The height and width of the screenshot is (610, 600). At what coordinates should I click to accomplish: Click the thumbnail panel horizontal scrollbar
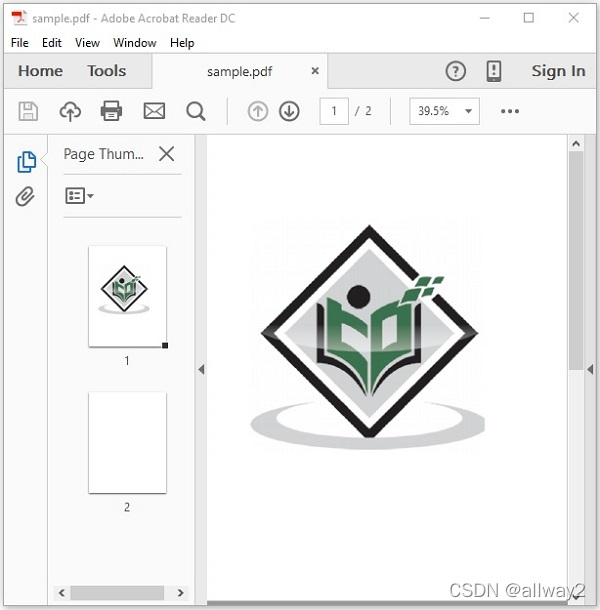(x=117, y=593)
